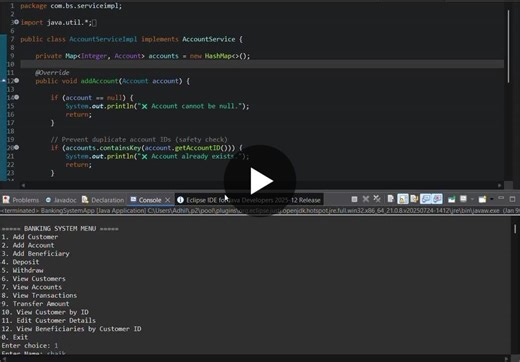Click the 'getAccountID' call on line 20
This screenshot has height=362, width=520.
(x=197, y=148)
